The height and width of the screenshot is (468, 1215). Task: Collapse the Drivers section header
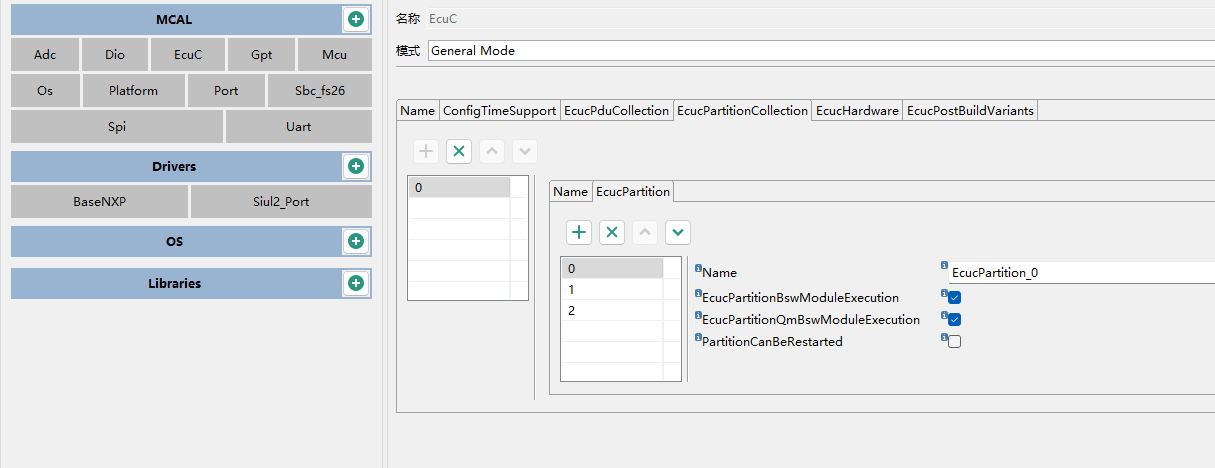(x=175, y=166)
